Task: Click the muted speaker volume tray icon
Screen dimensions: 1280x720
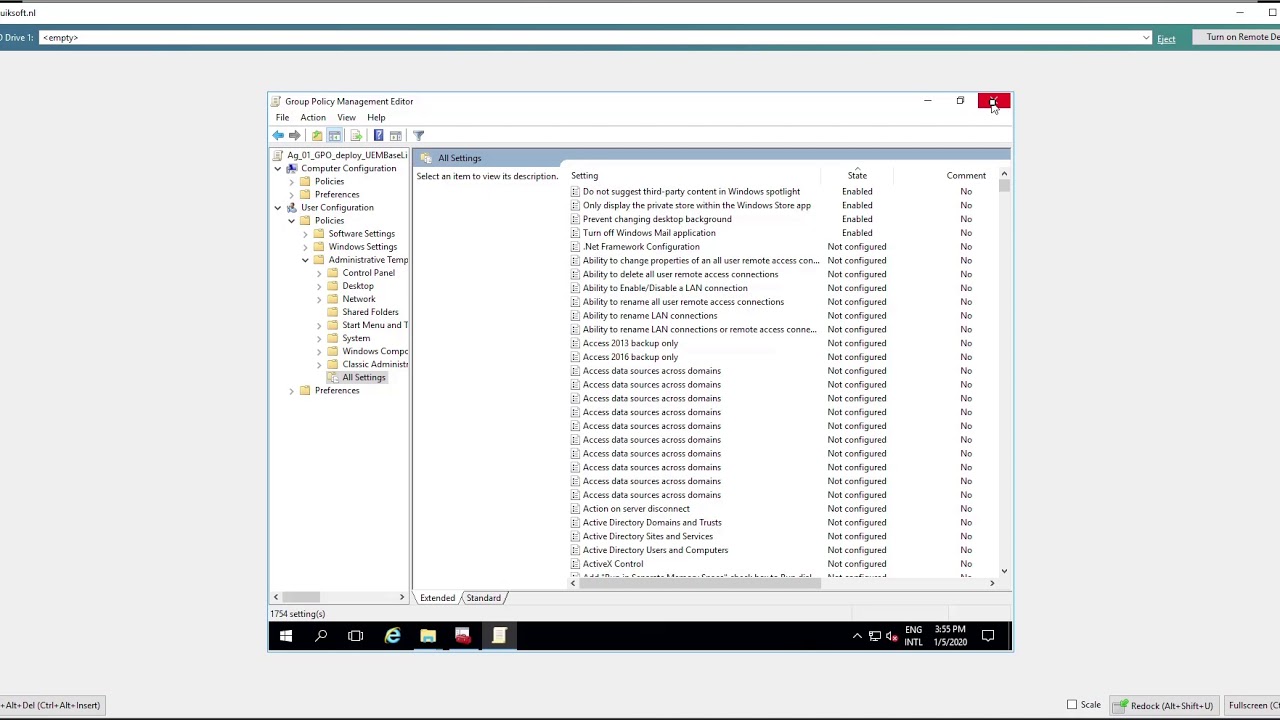Action: [x=890, y=636]
